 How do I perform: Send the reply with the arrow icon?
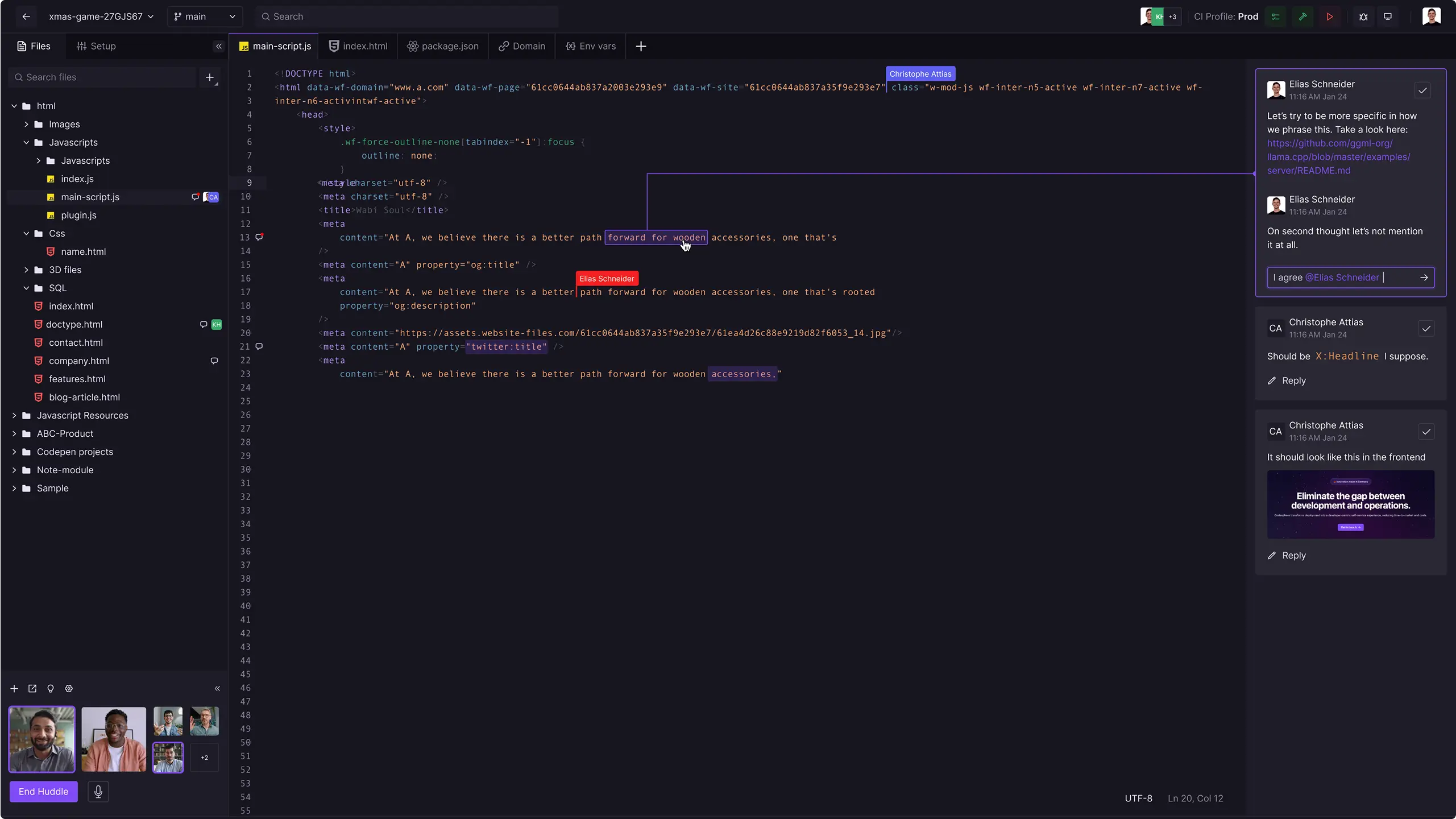1424,278
